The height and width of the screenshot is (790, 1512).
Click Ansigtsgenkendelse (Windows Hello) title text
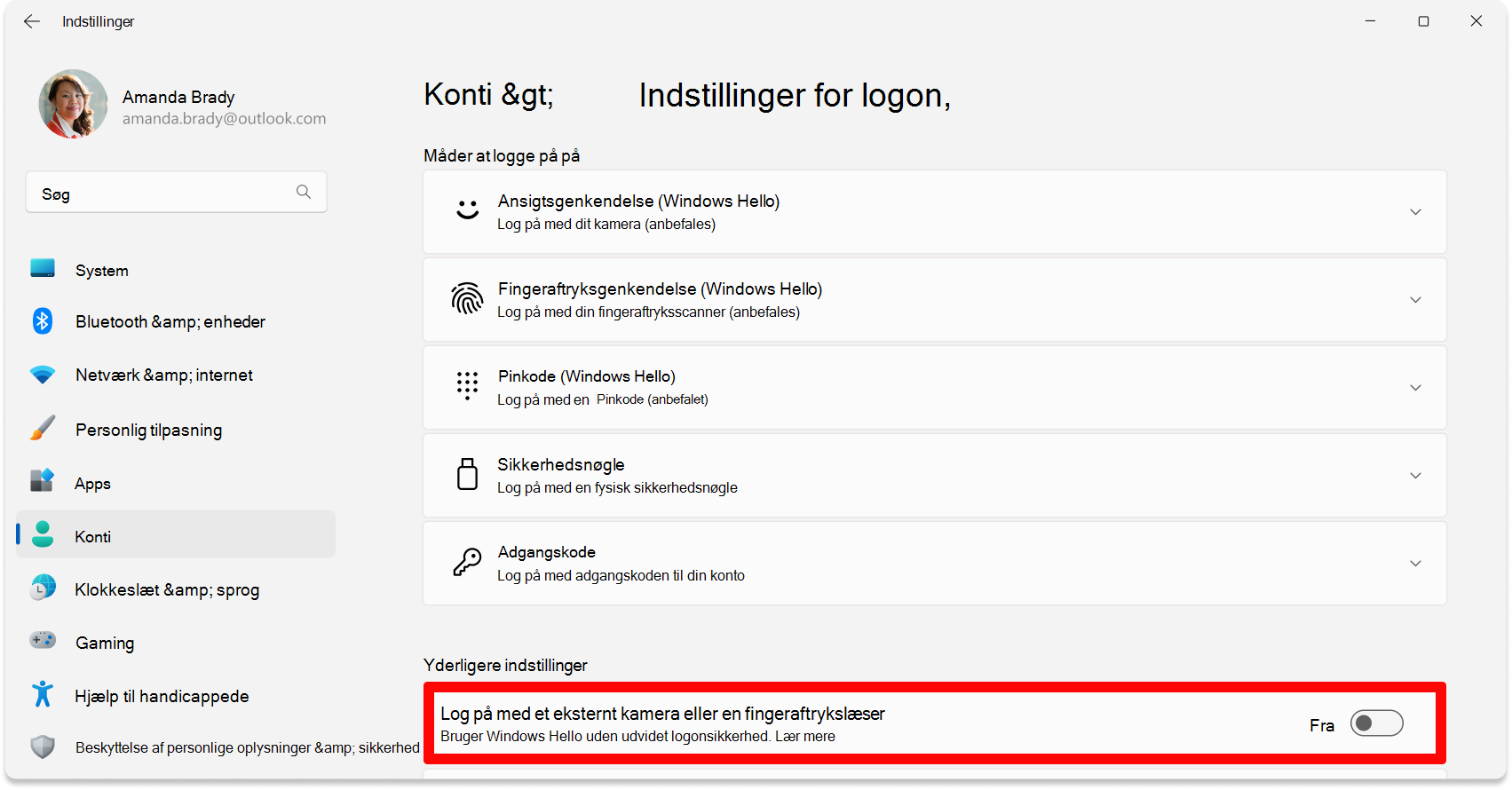pos(638,201)
